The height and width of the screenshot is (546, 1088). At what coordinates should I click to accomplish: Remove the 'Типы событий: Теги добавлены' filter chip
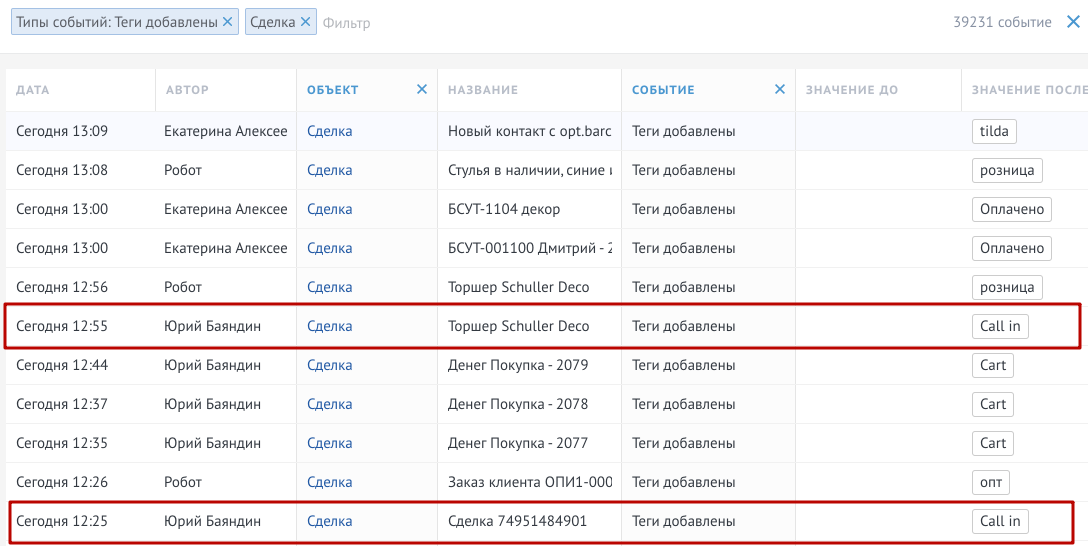(x=228, y=22)
